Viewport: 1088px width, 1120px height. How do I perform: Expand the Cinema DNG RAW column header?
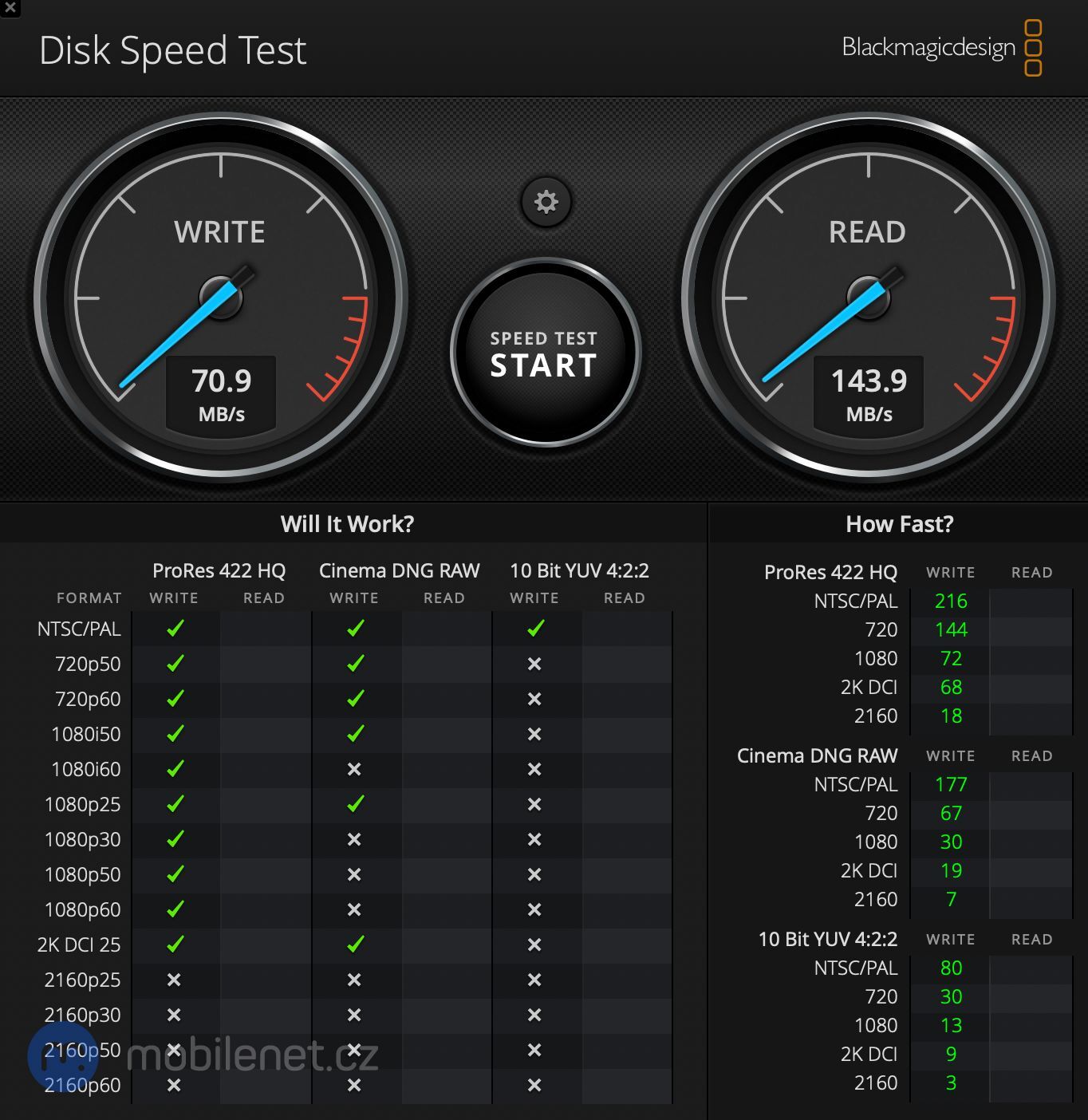click(399, 570)
